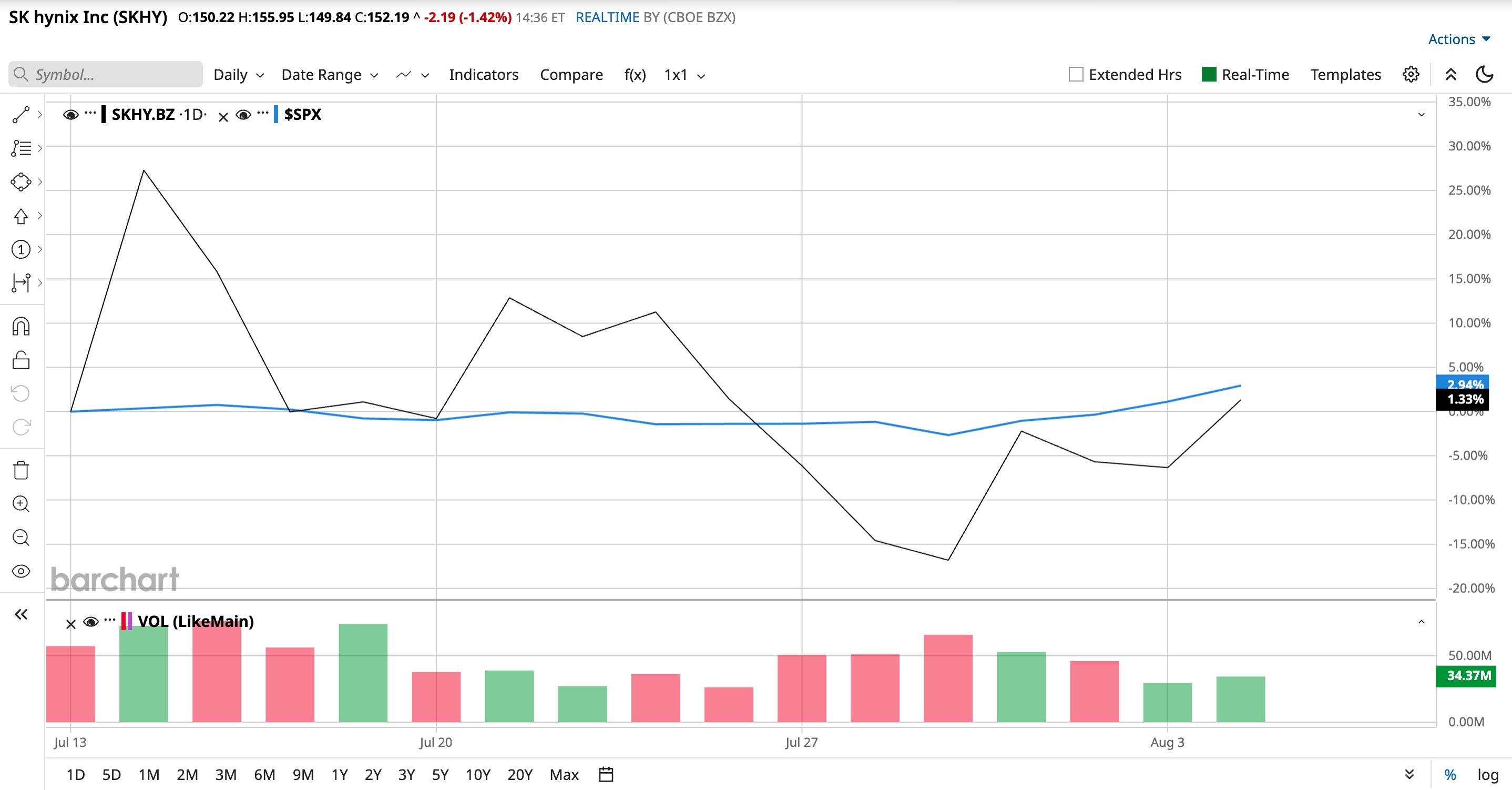
Task: Toggle logarithmic scale mode
Action: click(1488, 775)
